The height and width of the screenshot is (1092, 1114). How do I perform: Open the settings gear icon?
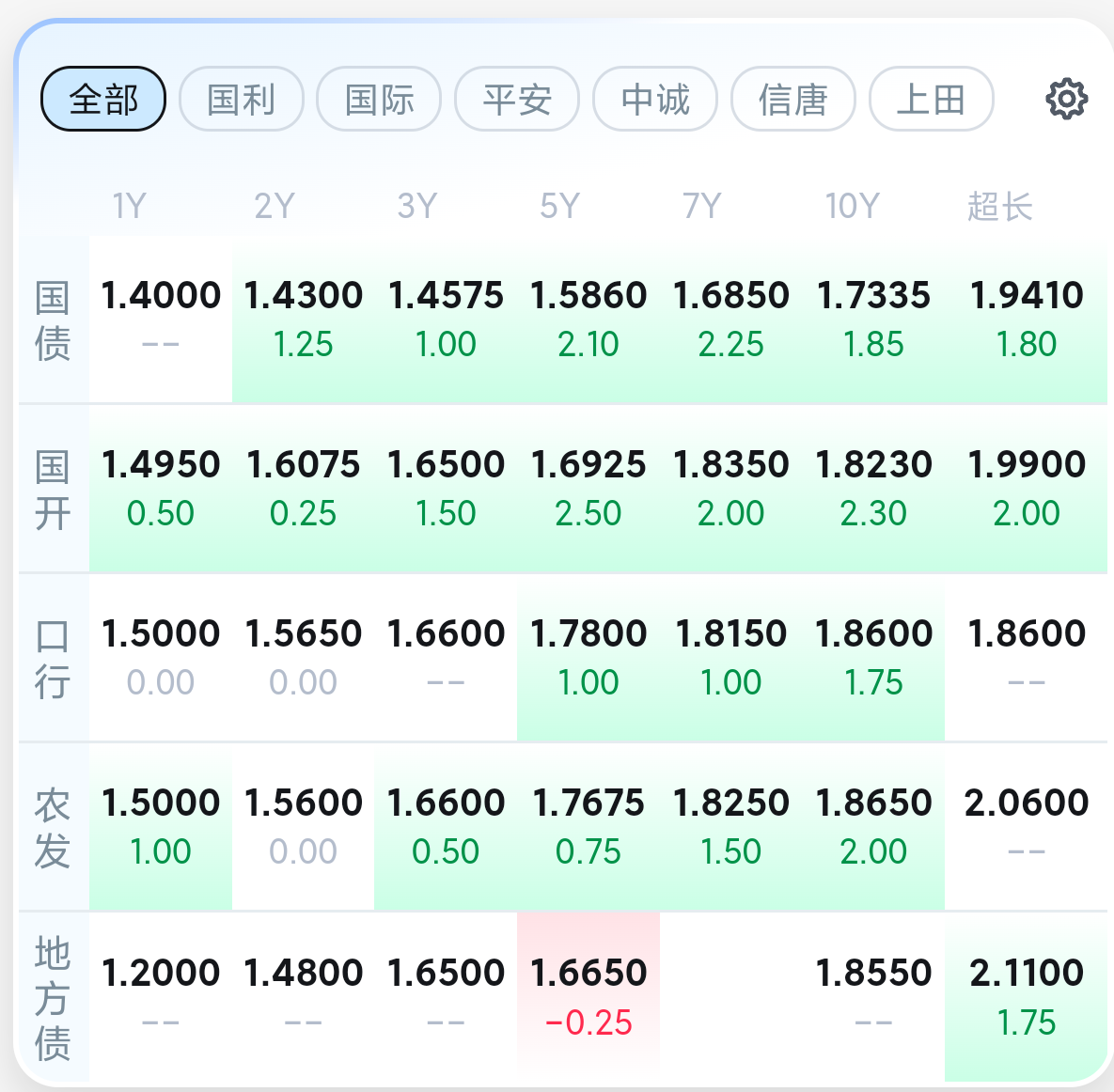[1066, 99]
